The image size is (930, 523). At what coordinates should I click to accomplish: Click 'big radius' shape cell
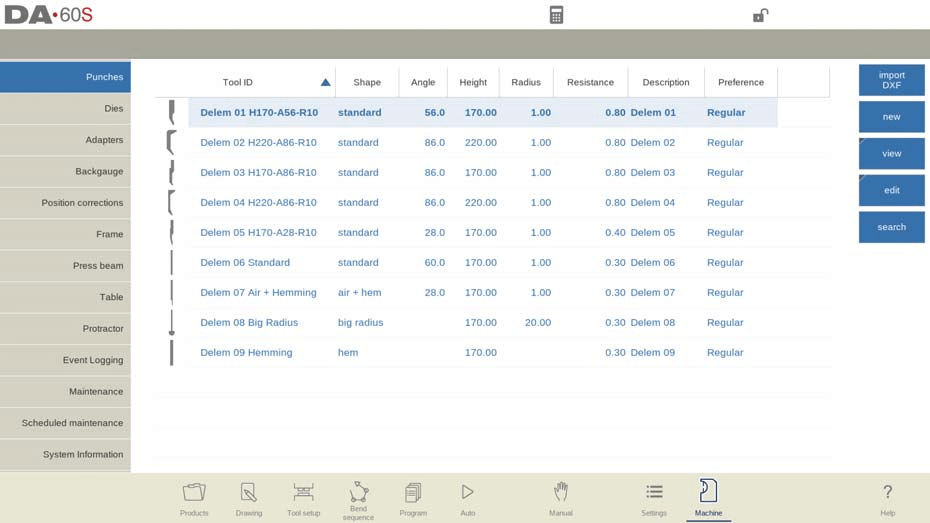[x=361, y=323]
